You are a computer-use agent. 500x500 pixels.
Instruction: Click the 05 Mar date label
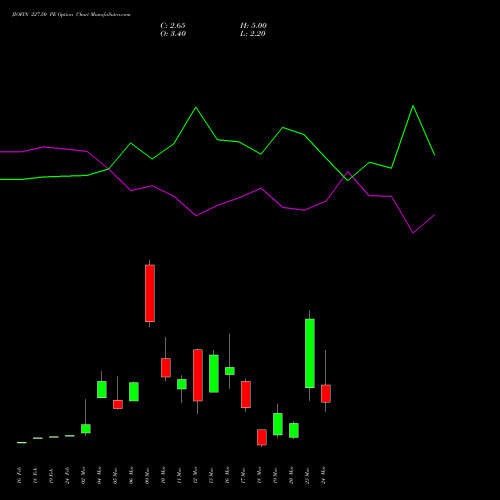[x=115, y=475]
